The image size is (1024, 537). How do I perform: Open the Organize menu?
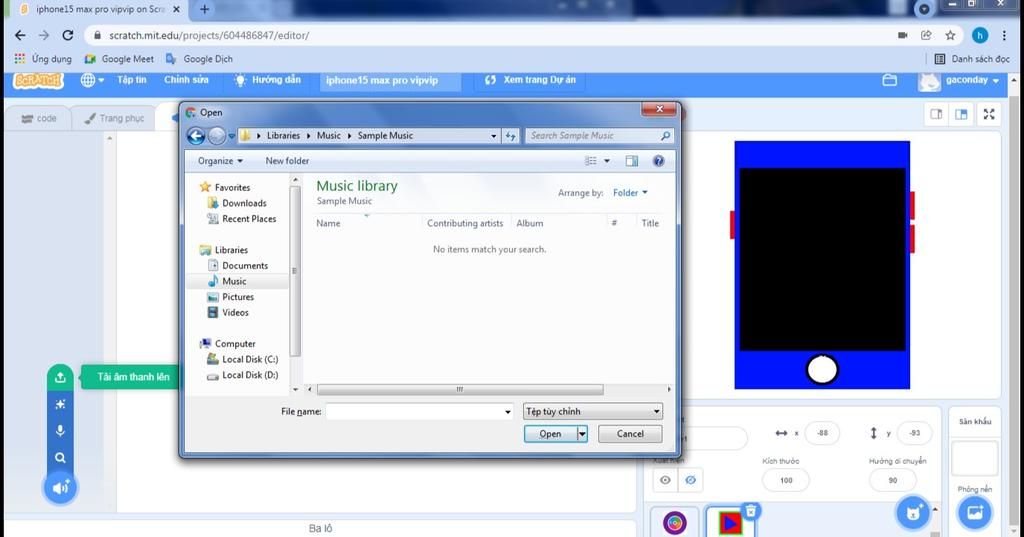(x=221, y=161)
